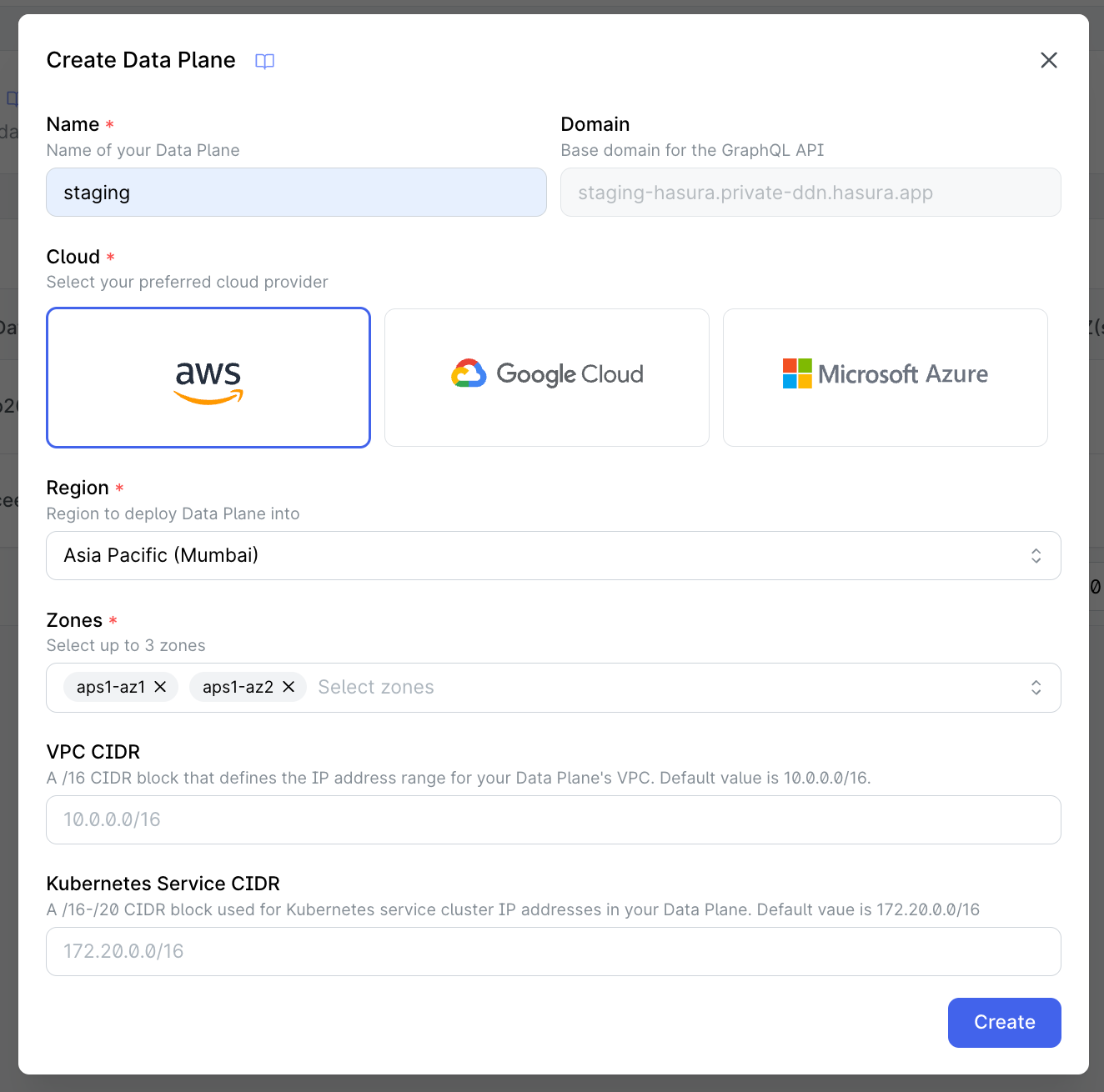The width and height of the screenshot is (1104, 1092).
Task: Select the AWS cloud provider logo
Action: point(208,377)
